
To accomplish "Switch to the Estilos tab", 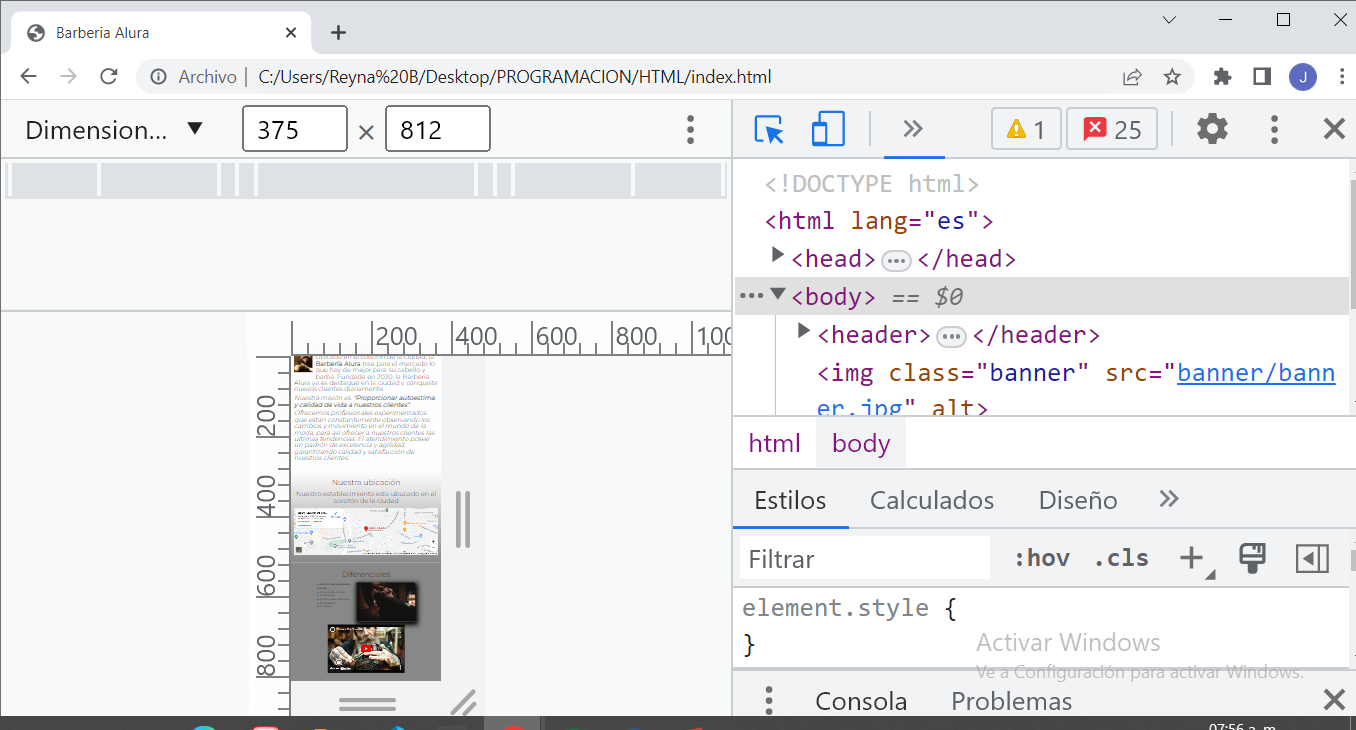I will (790, 500).
